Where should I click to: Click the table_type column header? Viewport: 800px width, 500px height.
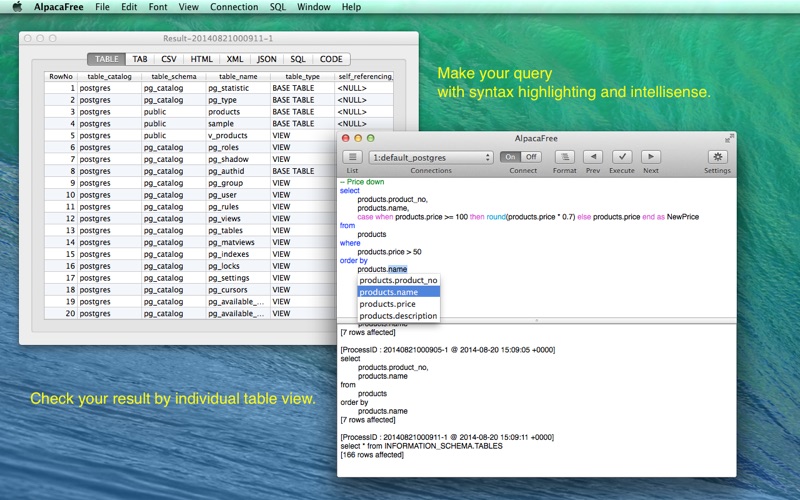point(303,77)
